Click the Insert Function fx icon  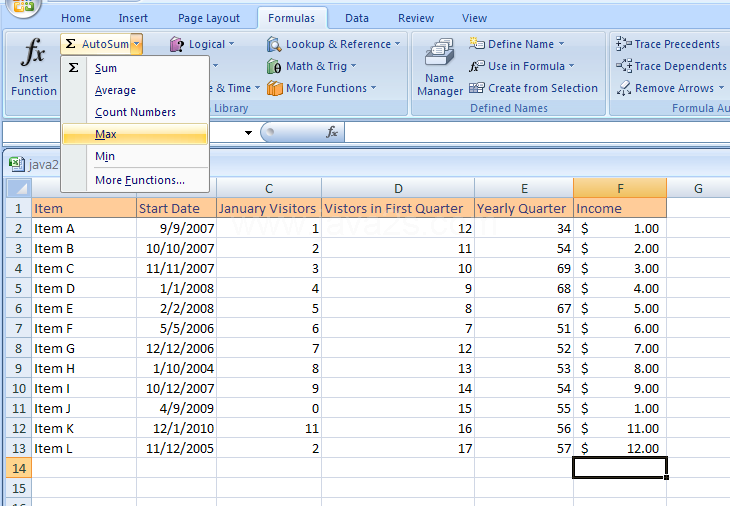(x=33, y=52)
